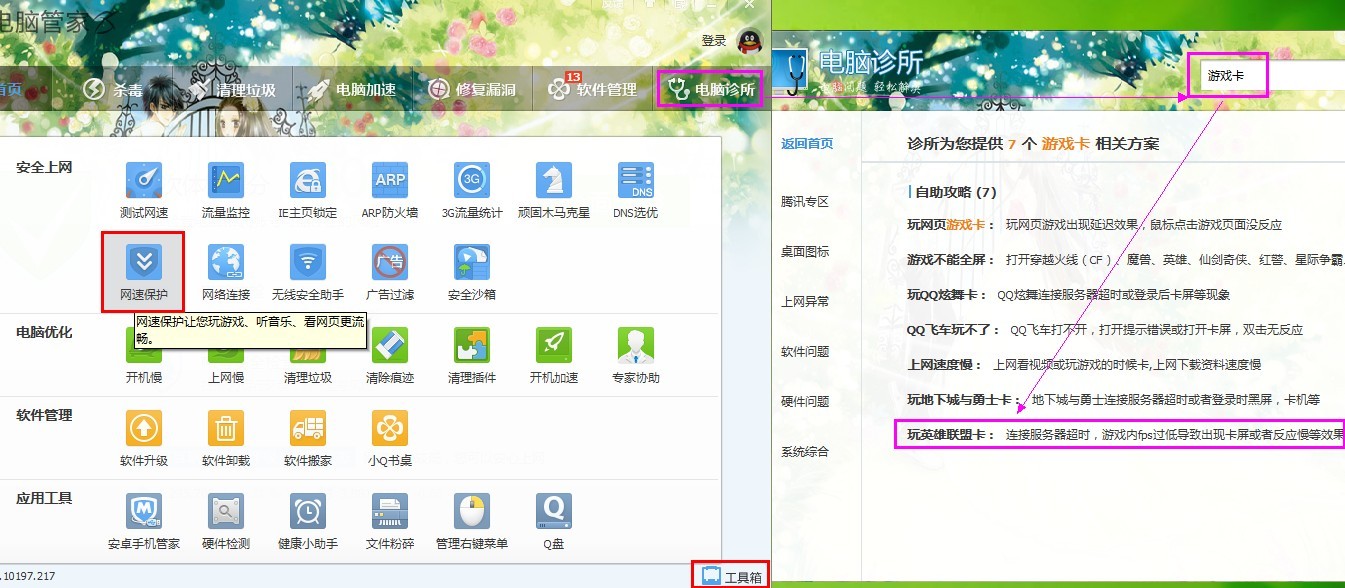
Task: Open IE主页锁定 homepage lock tool
Action: click(x=308, y=190)
